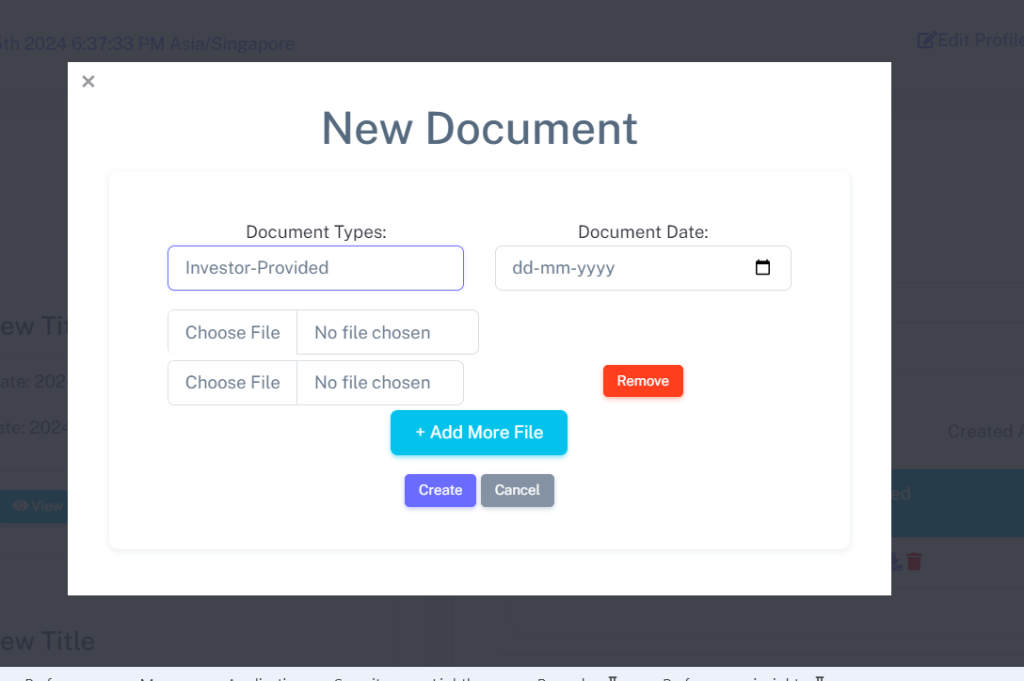Click the first 'No file chosen' text

coord(372,332)
